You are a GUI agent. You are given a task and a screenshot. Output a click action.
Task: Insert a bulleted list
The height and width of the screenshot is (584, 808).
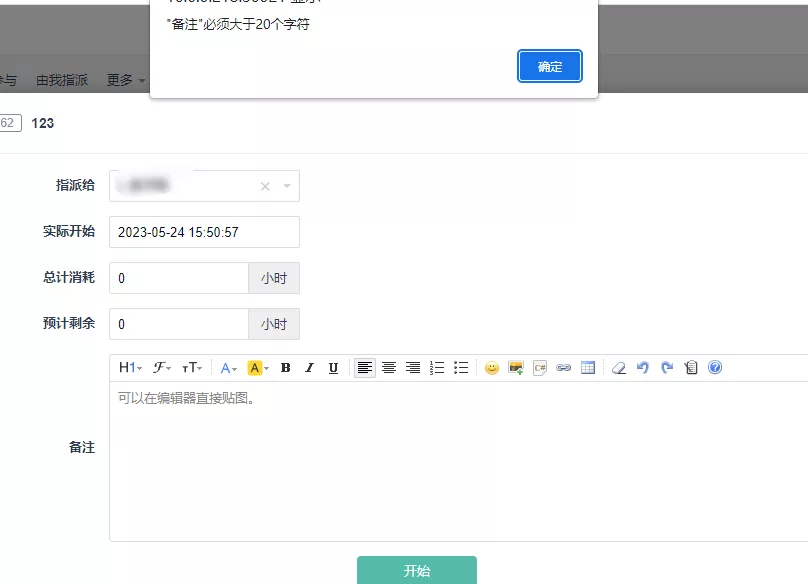(461, 368)
